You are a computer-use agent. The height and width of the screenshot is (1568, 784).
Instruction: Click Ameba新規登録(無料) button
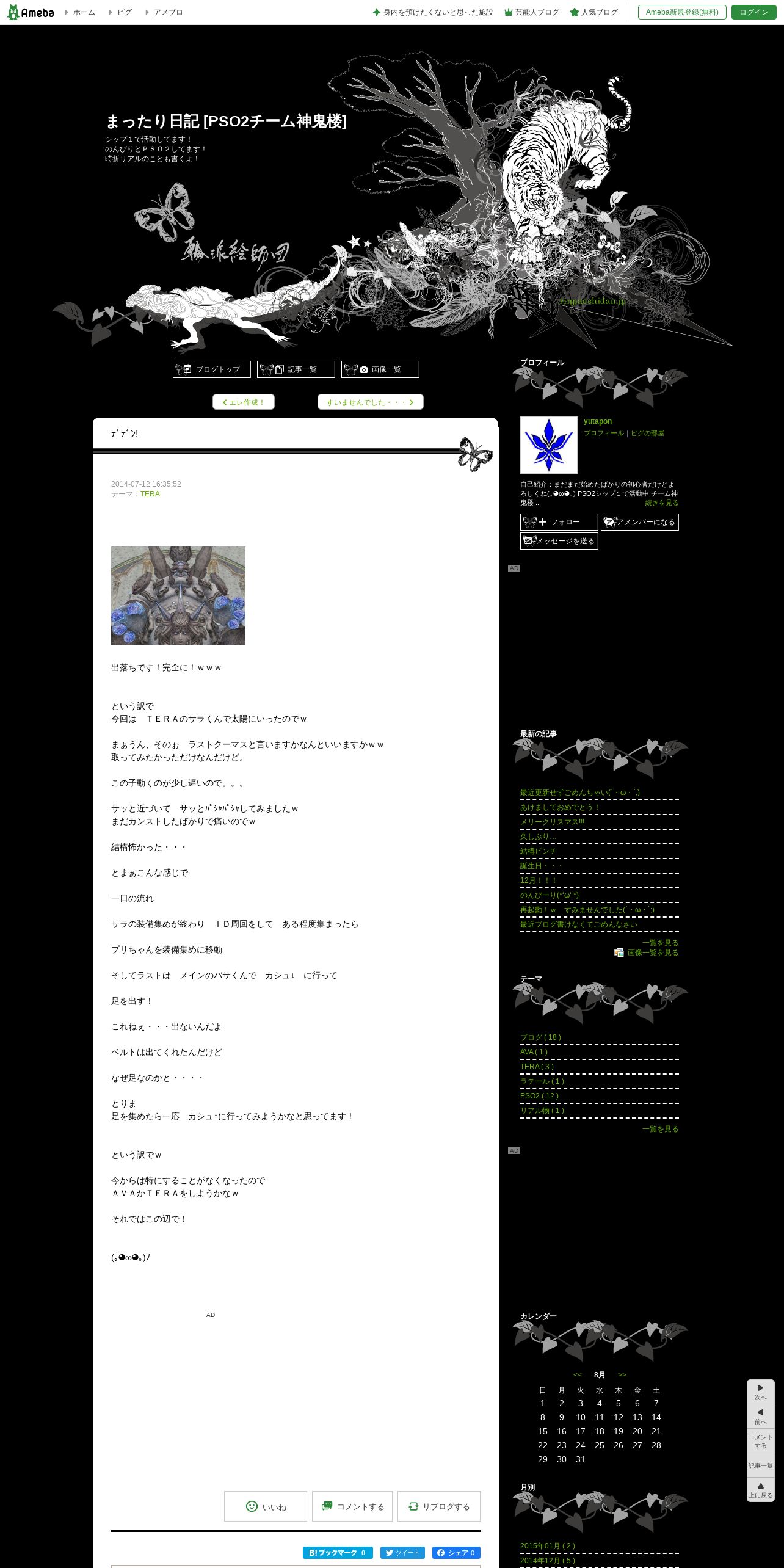682,12
